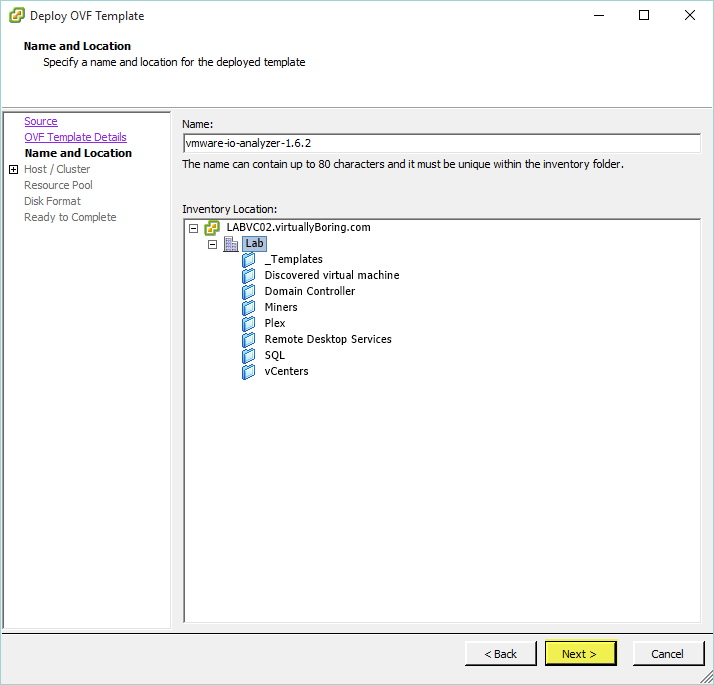Go back with the < Back button

500,654
